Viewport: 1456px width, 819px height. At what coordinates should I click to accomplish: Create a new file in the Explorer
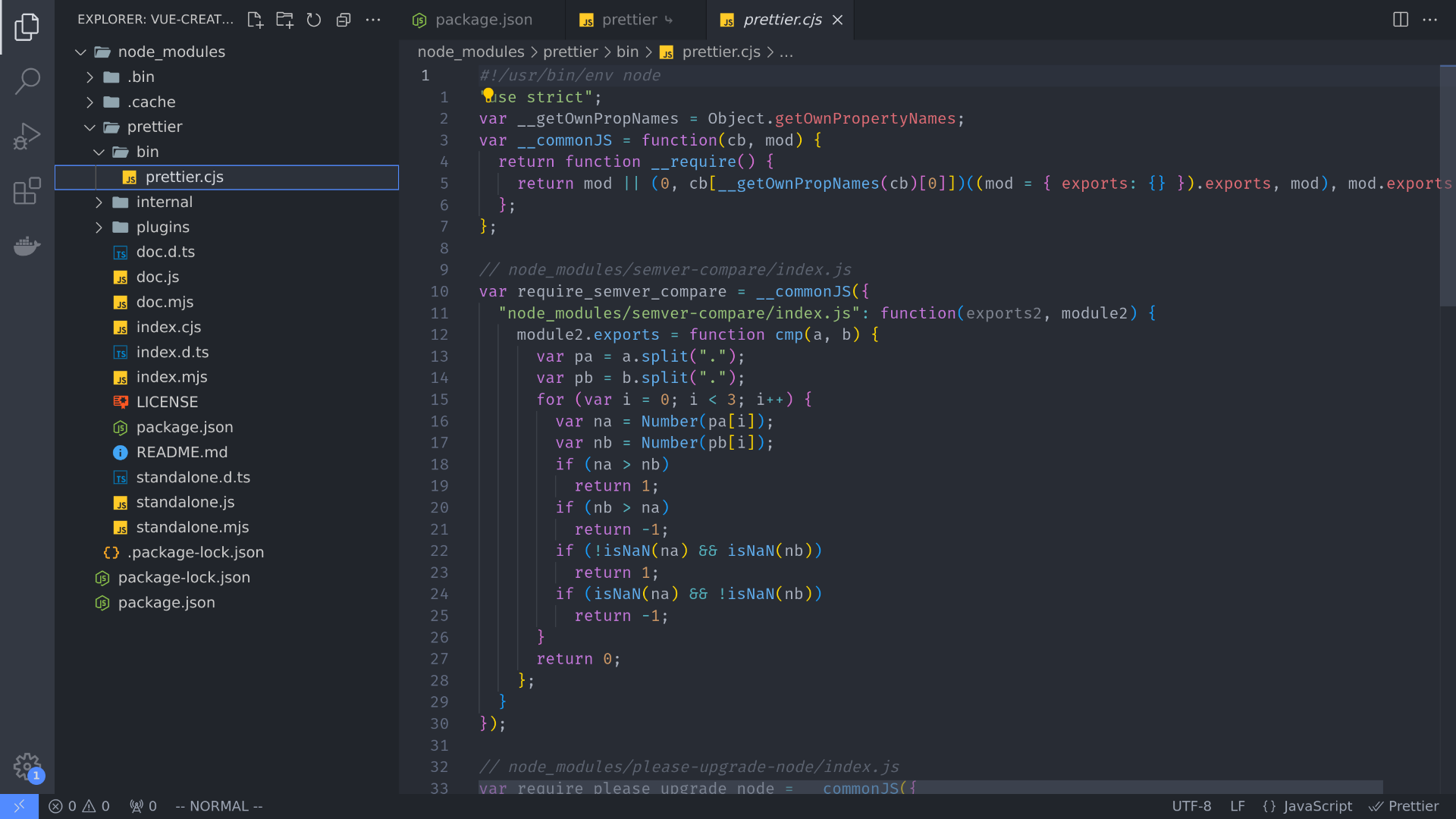click(x=255, y=20)
